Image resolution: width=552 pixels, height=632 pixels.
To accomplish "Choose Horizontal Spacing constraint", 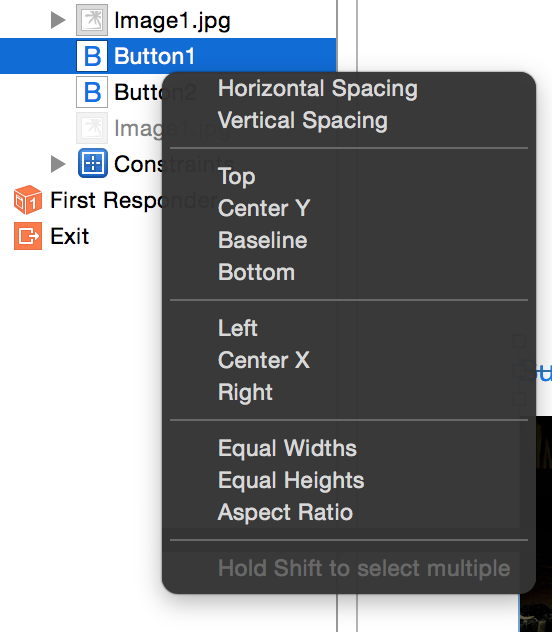I will [318, 88].
